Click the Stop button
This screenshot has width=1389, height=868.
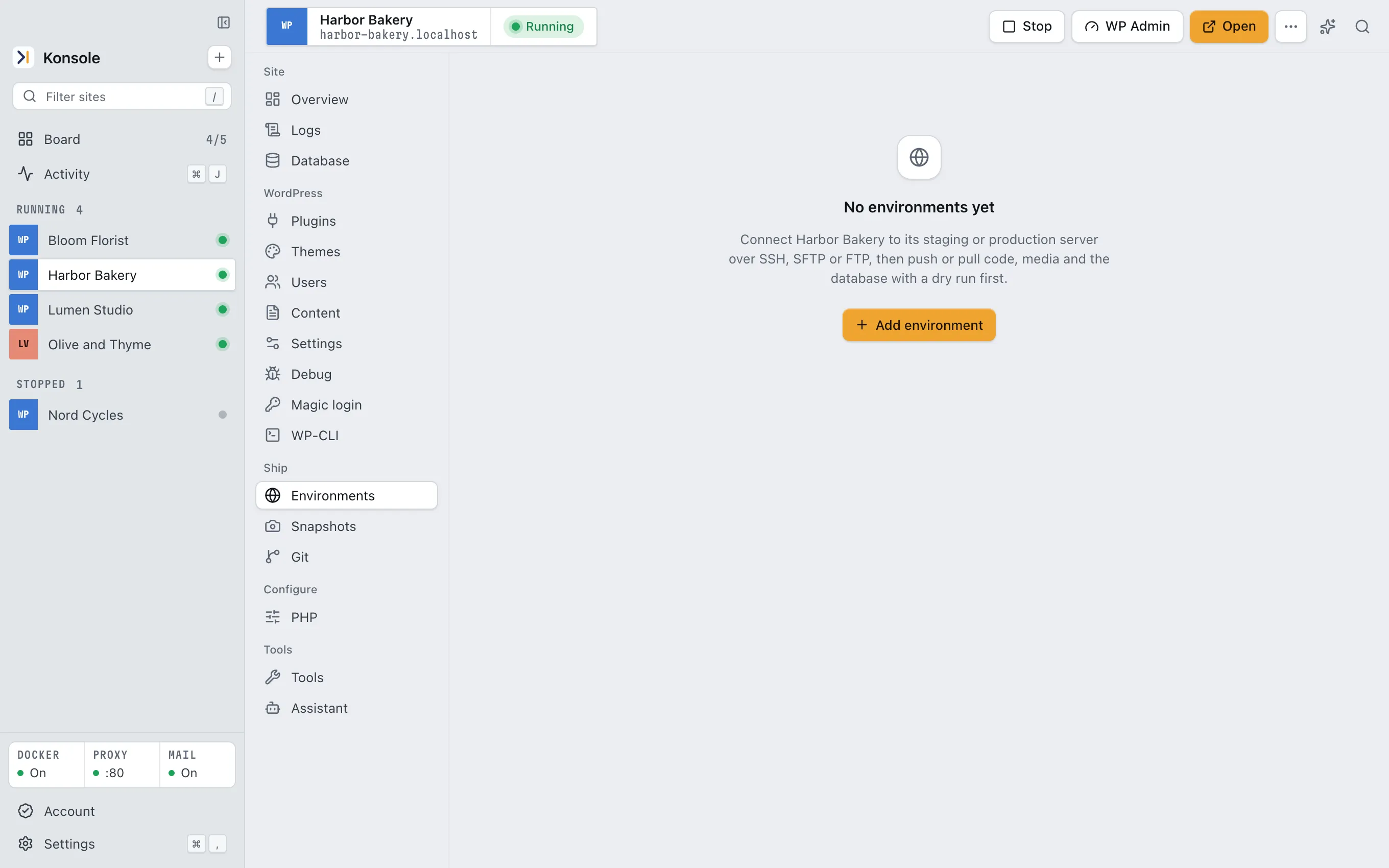(x=1026, y=27)
